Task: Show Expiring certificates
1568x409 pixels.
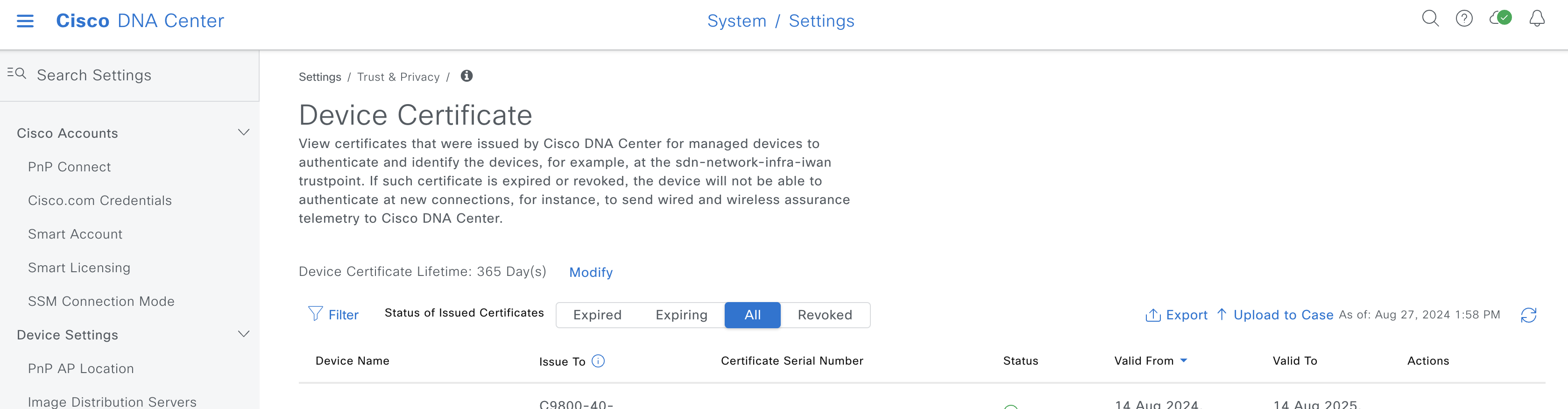Action: [x=681, y=315]
